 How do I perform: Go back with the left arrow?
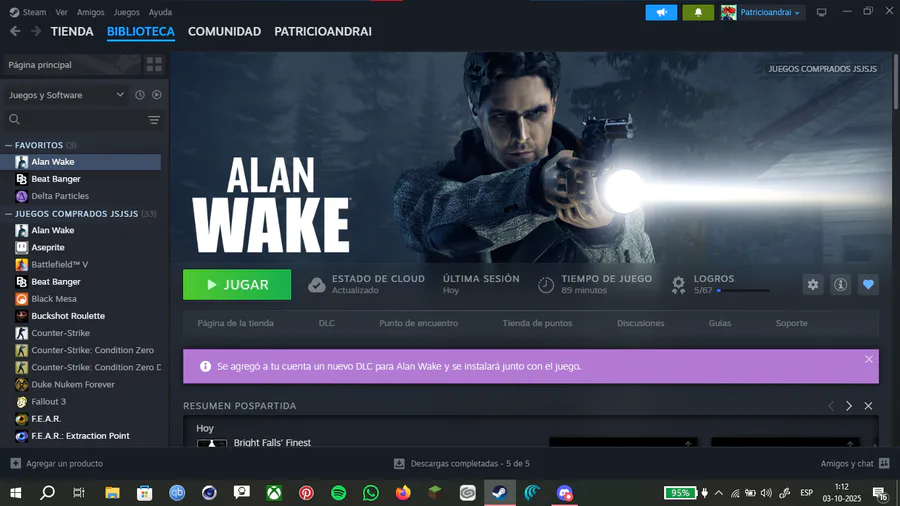point(15,32)
